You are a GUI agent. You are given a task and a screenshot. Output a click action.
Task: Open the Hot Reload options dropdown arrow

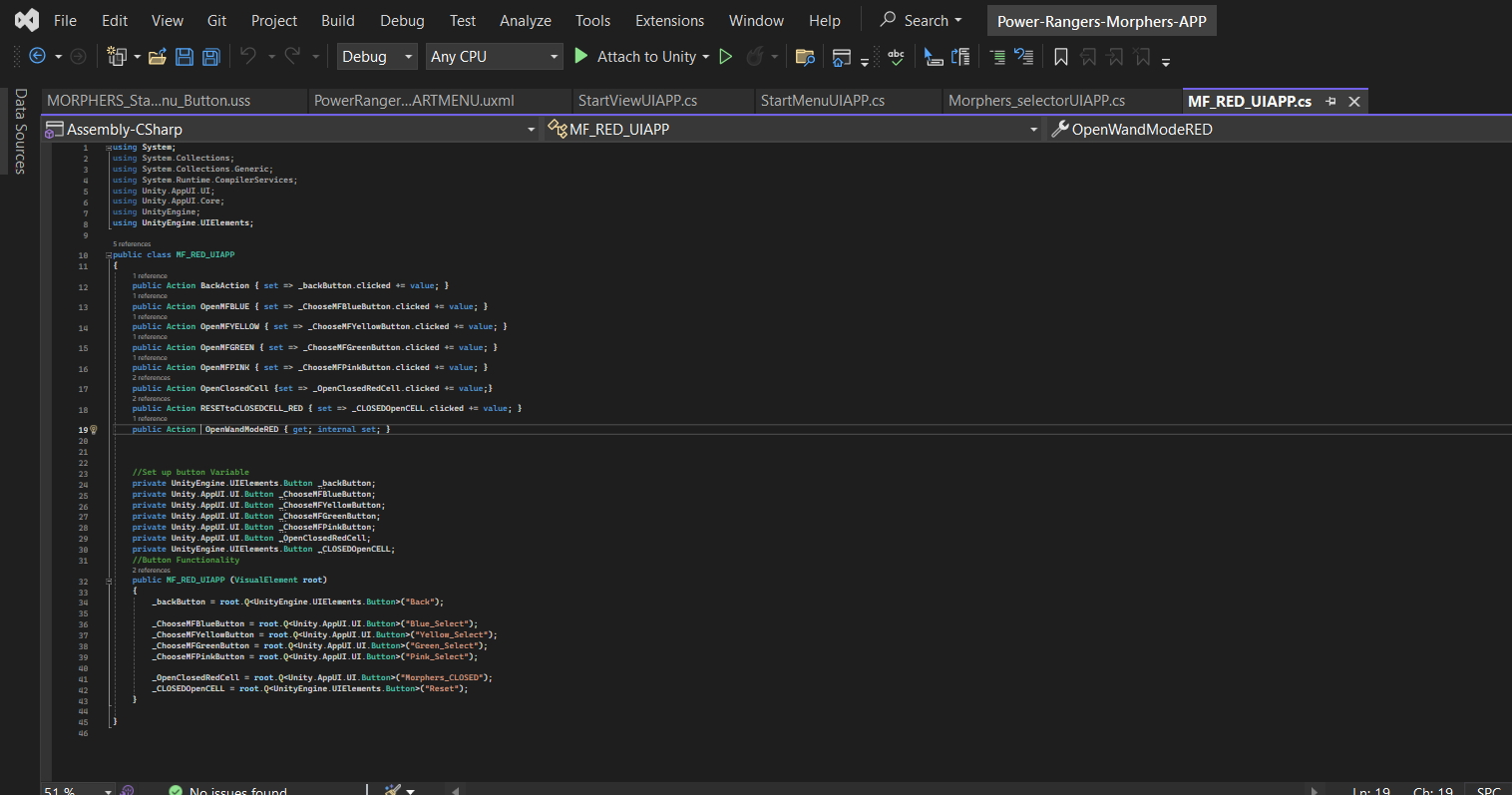coord(774,57)
